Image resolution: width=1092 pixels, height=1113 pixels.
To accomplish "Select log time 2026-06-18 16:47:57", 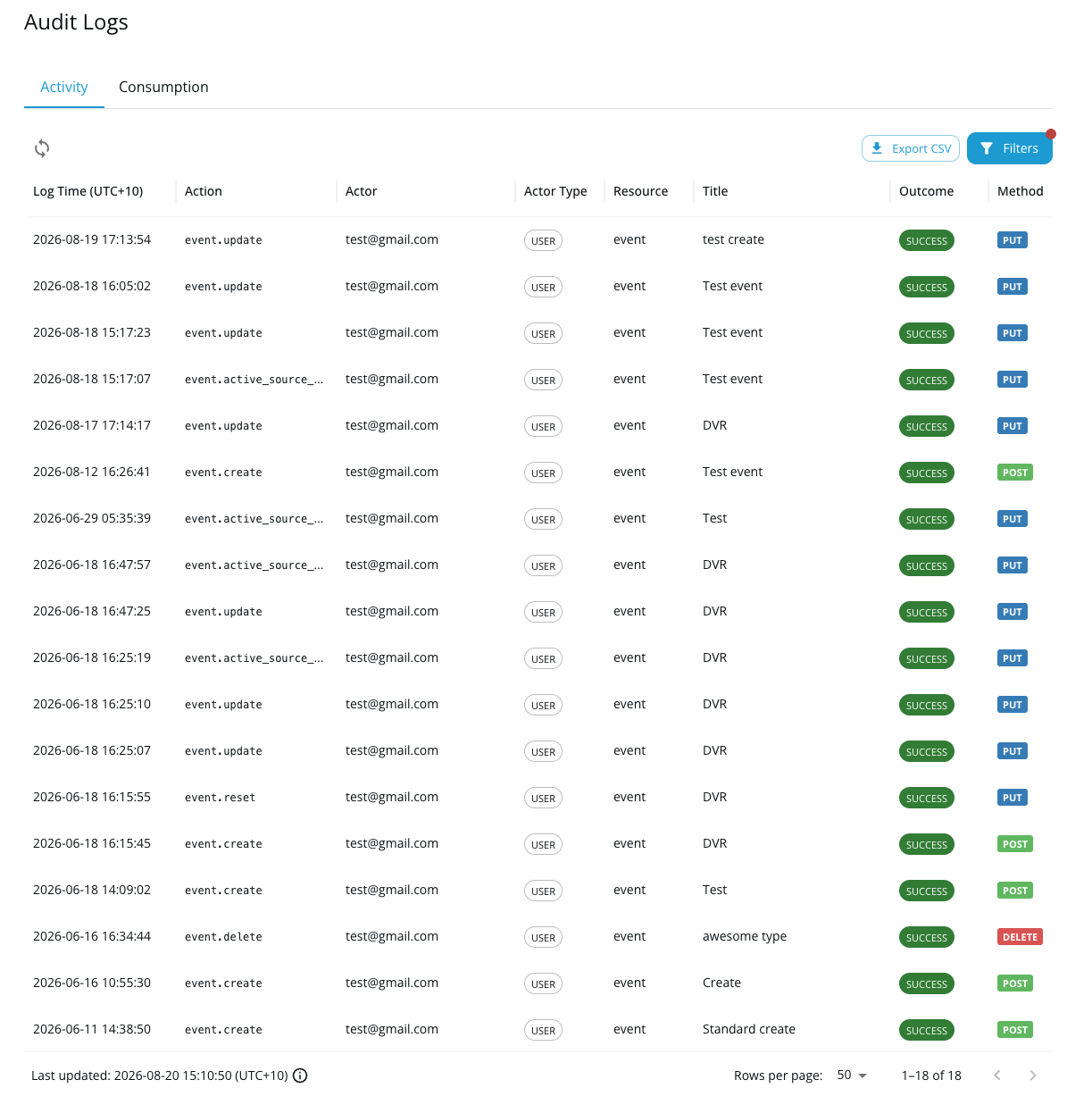I will coord(92,565).
